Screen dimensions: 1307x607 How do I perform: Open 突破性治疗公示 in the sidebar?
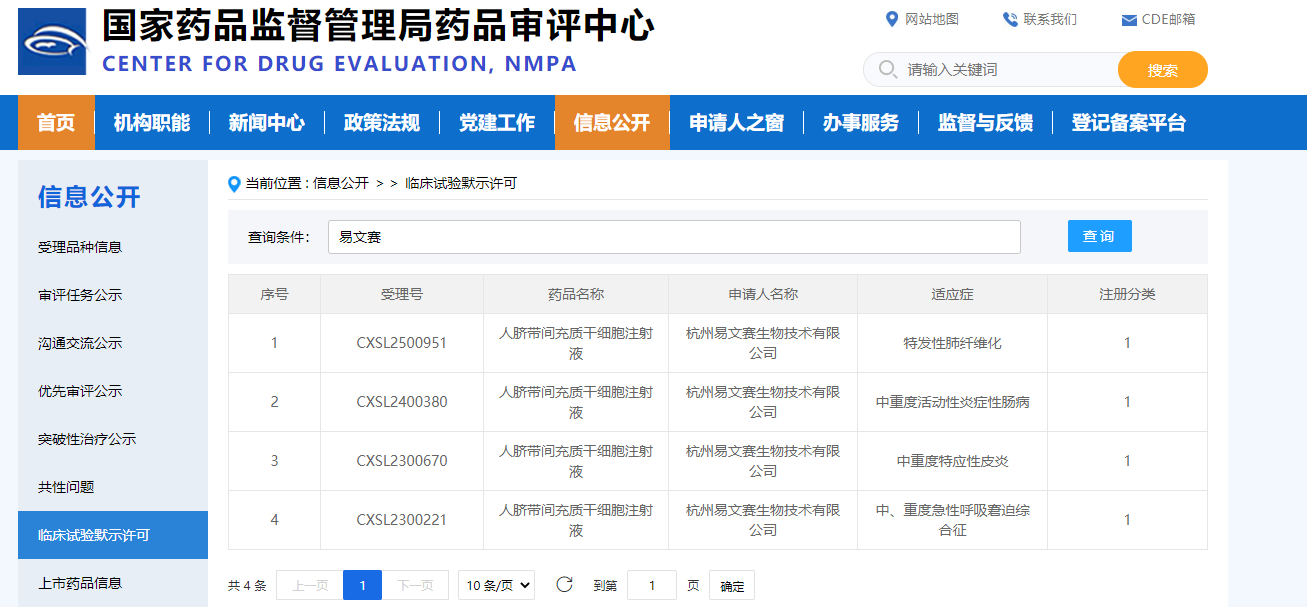pos(87,439)
